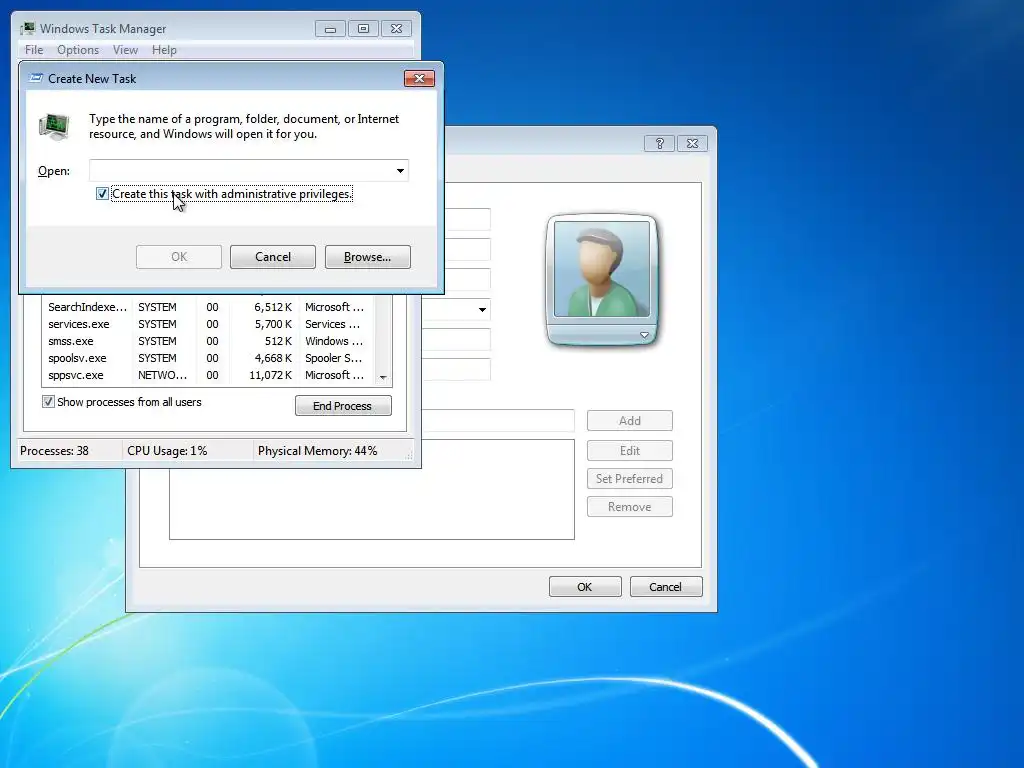This screenshot has width=1024, height=768.
Task: Select the SearchIndexe... process row
Action: 209,307
